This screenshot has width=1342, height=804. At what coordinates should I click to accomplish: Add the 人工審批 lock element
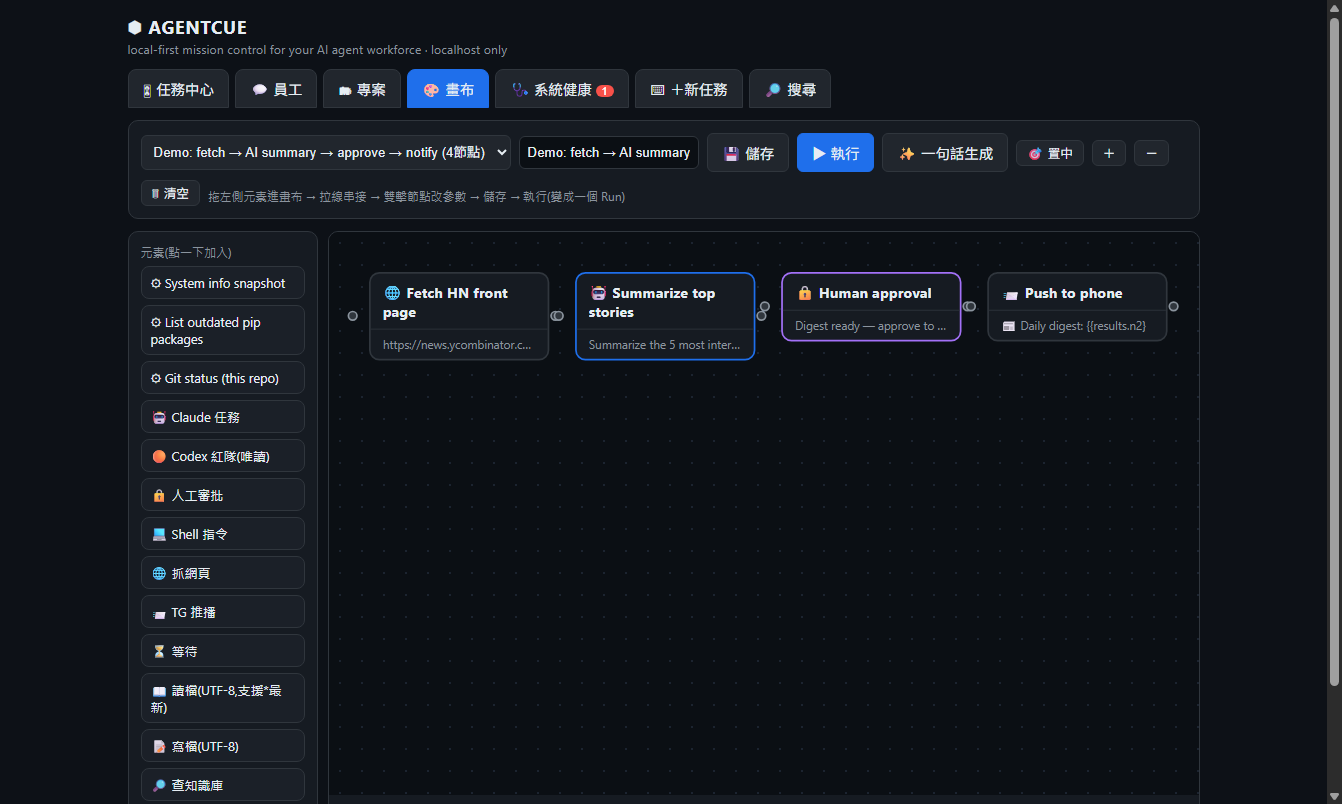pos(223,495)
